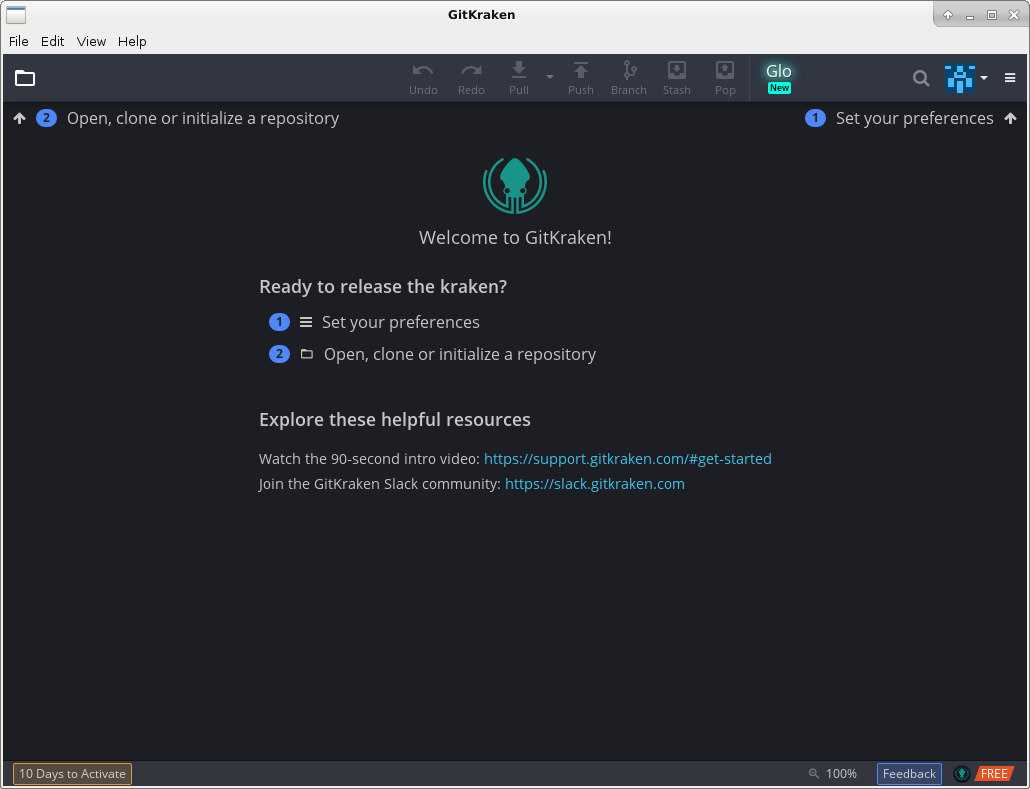Click the window system menu icon in title bar
The height and width of the screenshot is (789, 1030).
tap(16, 14)
